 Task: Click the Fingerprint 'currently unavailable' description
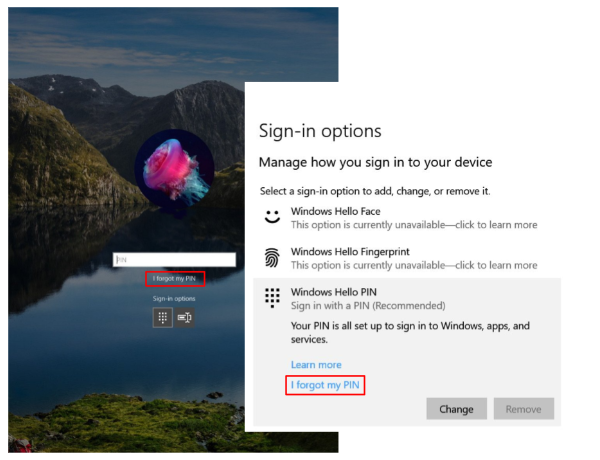click(x=414, y=265)
